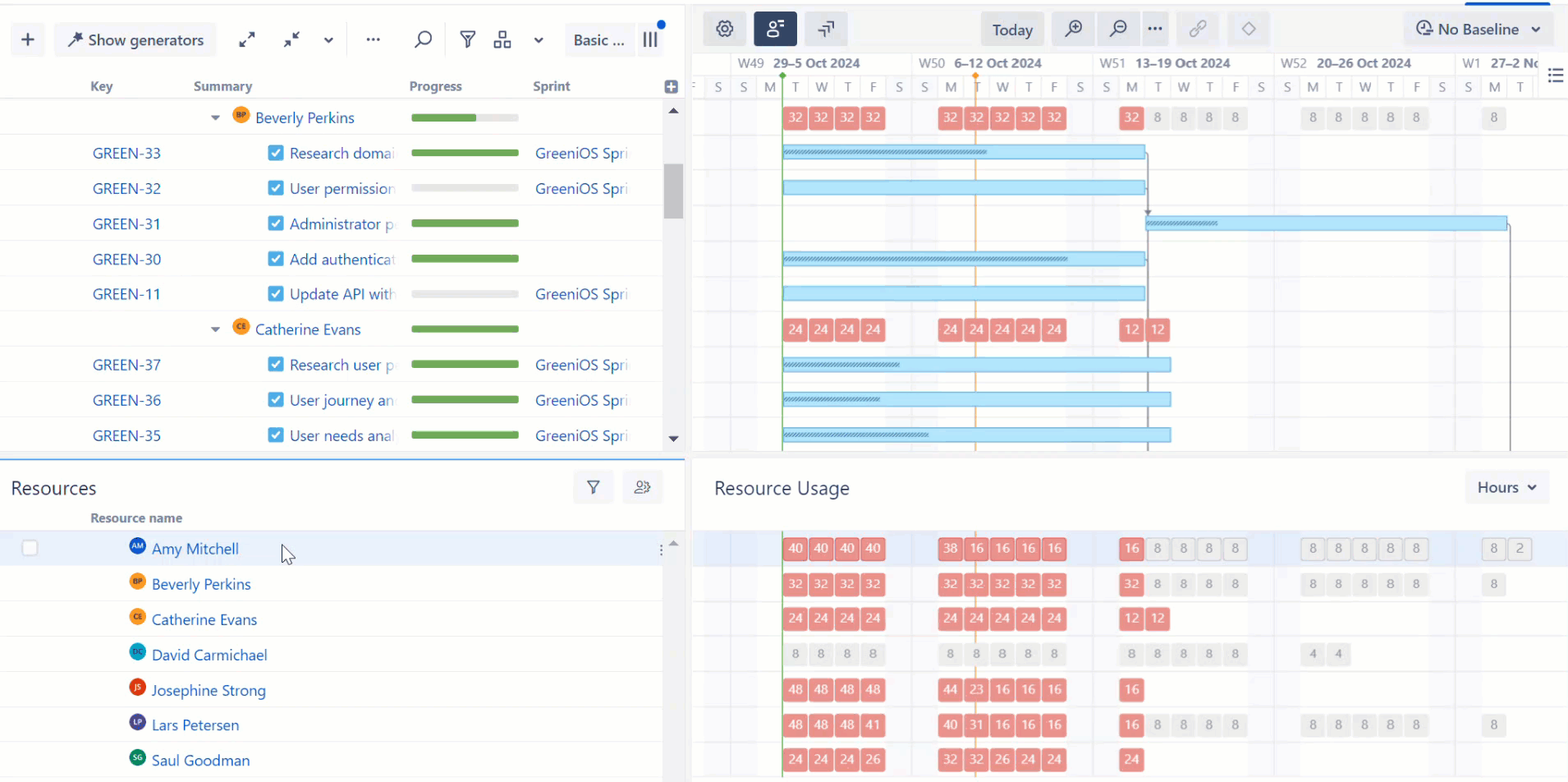Open the GREEN-32 issue link
Screen dimensions: 1568x782
click(x=126, y=188)
